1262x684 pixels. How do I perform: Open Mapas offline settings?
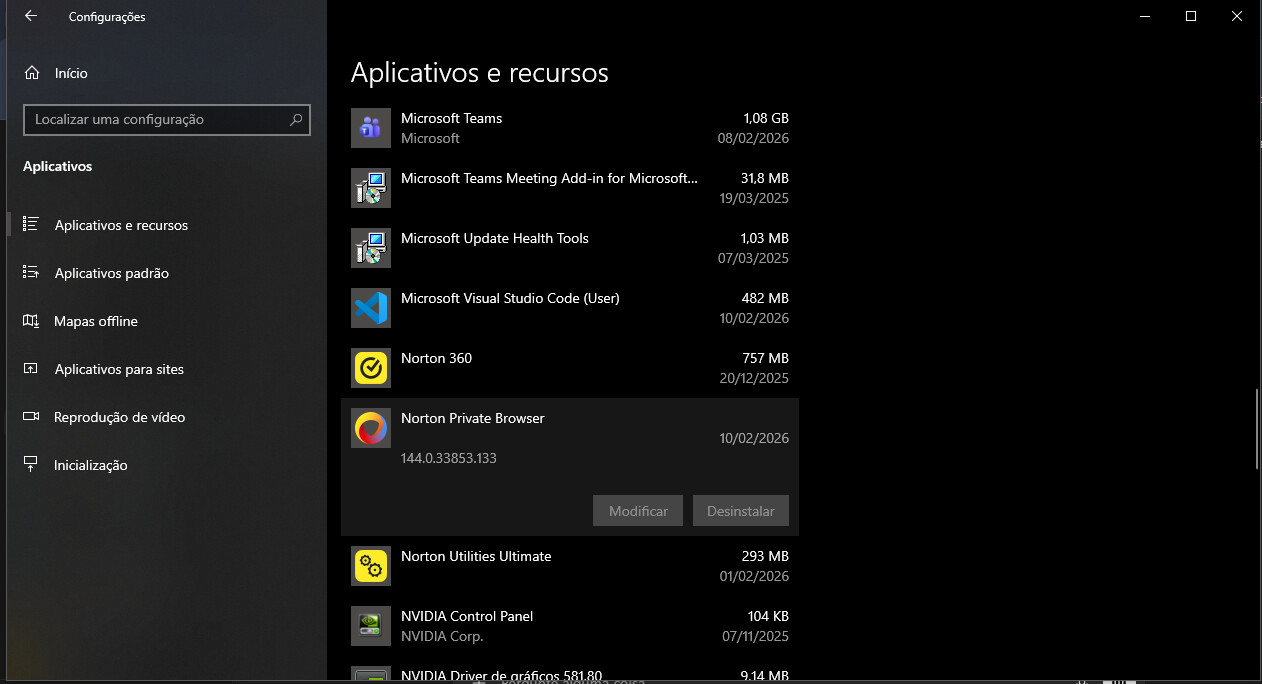(x=95, y=321)
